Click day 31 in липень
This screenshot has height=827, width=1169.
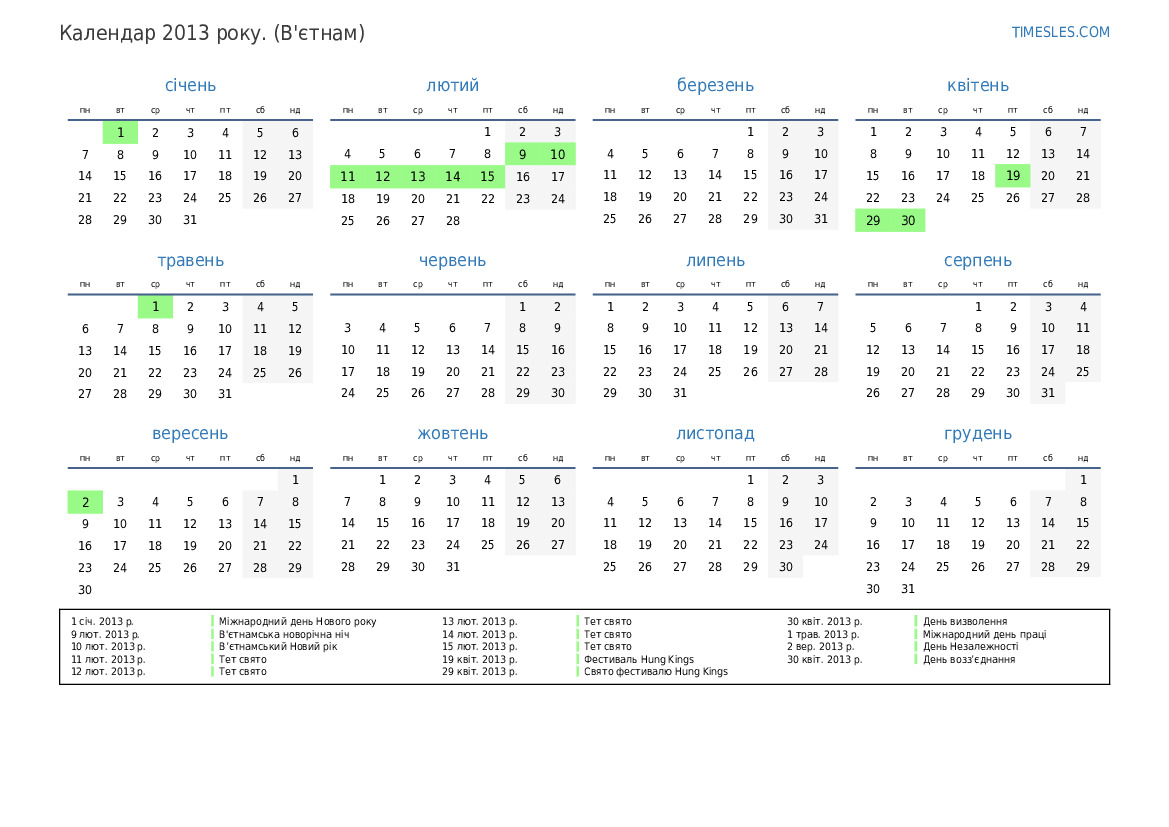point(680,393)
